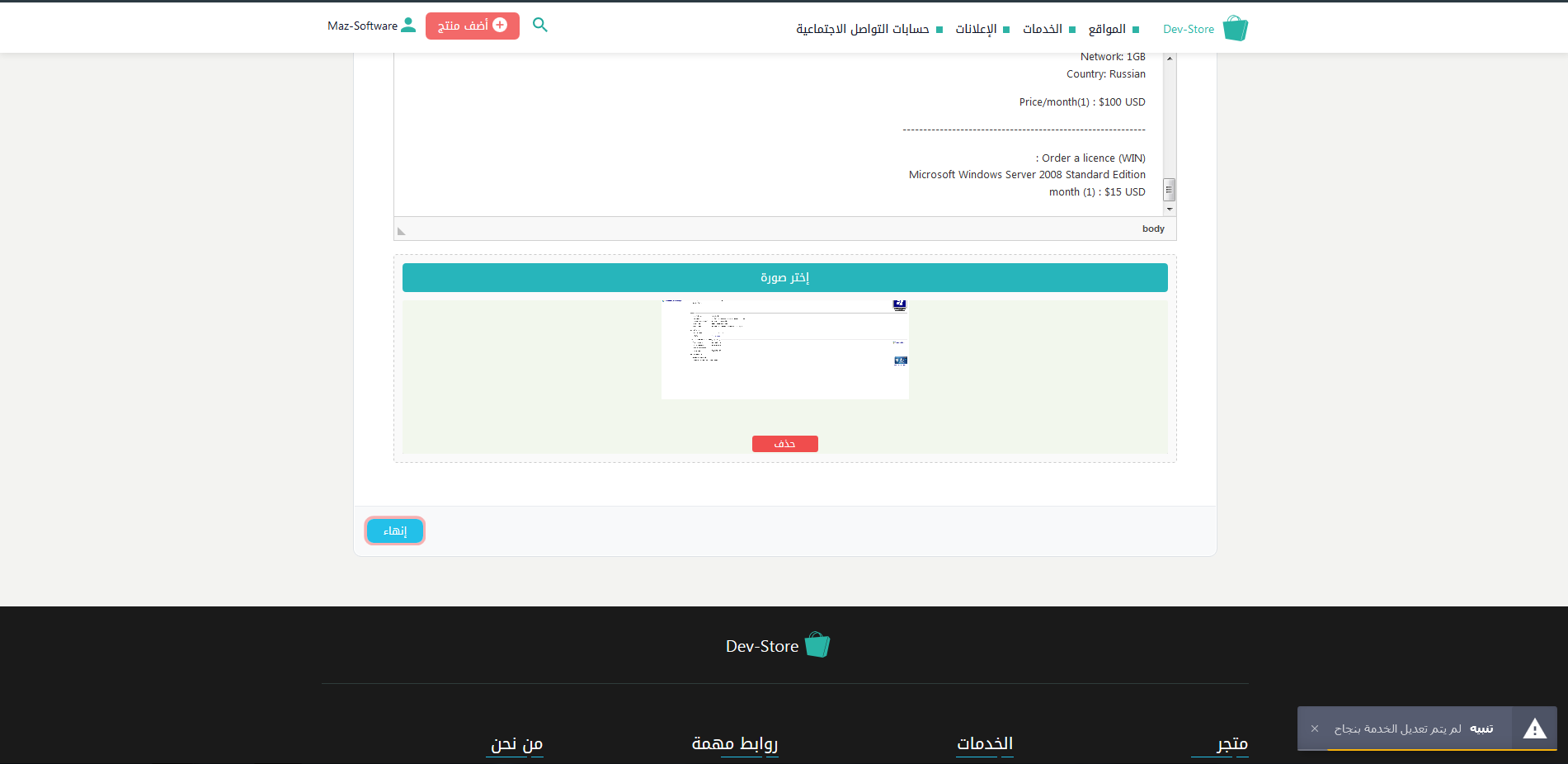The height and width of the screenshot is (764, 1568).
Task: Open the المواقع menu
Action: coord(1107,29)
